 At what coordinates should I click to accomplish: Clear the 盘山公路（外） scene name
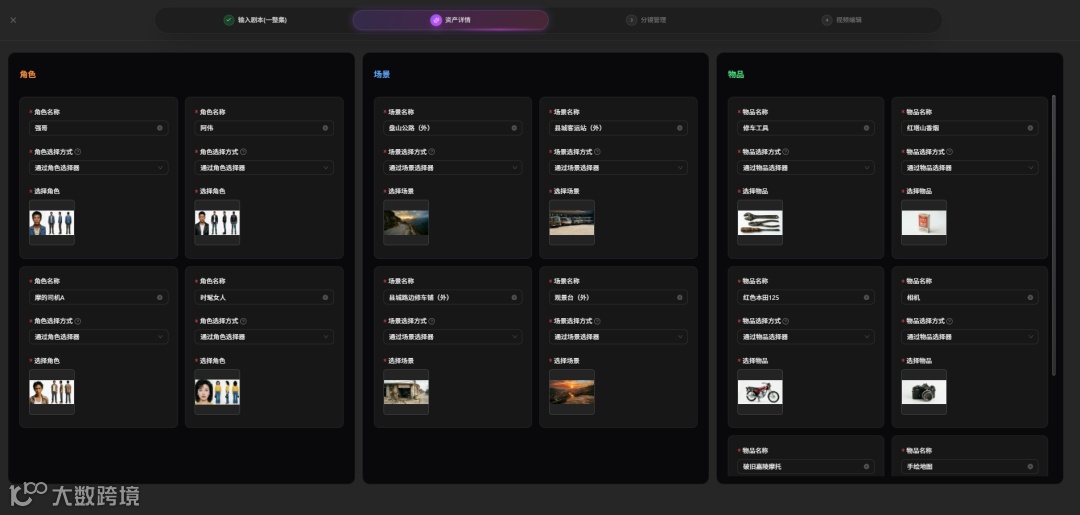tap(514, 128)
